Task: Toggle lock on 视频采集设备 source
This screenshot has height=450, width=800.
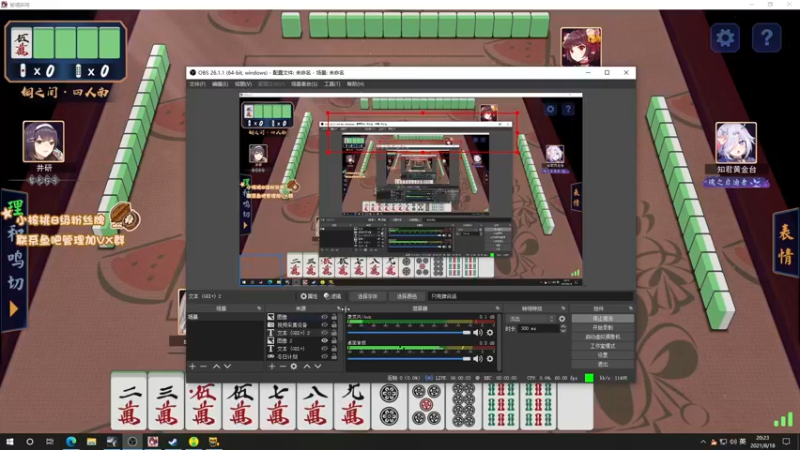Action: tap(334, 324)
